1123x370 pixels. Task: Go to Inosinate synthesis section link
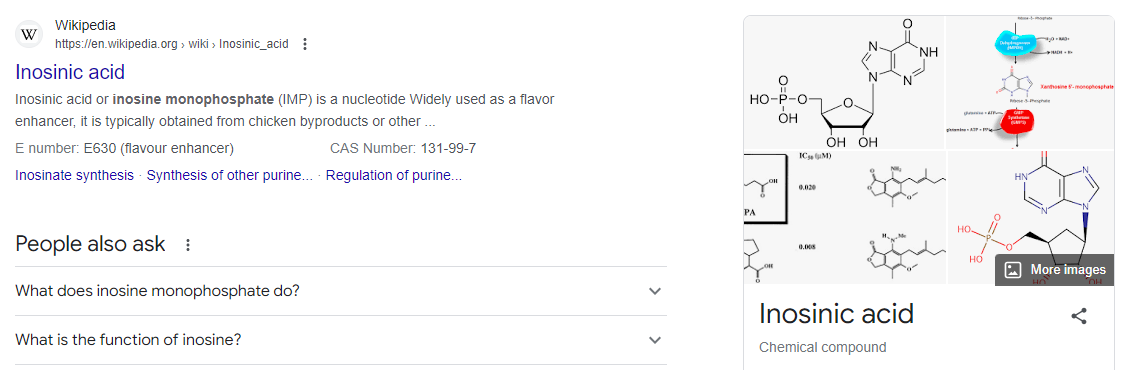pyautogui.click(x=74, y=175)
